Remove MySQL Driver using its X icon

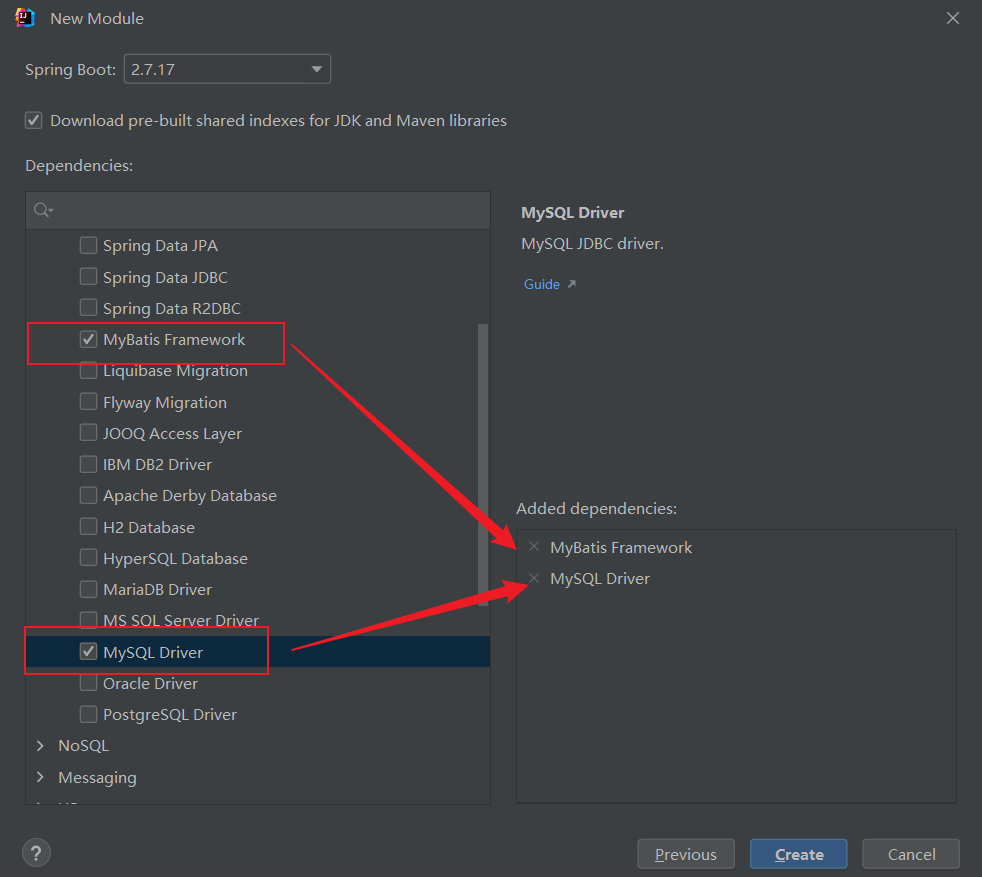coord(534,578)
